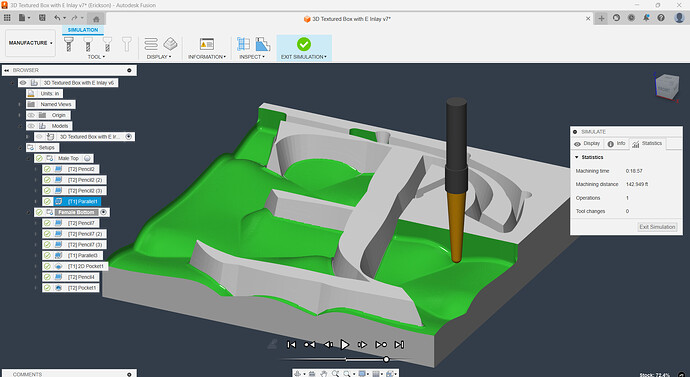The width and height of the screenshot is (690, 377).
Task: Click the ViewCube in the viewport corner
Action: point(666,86)
